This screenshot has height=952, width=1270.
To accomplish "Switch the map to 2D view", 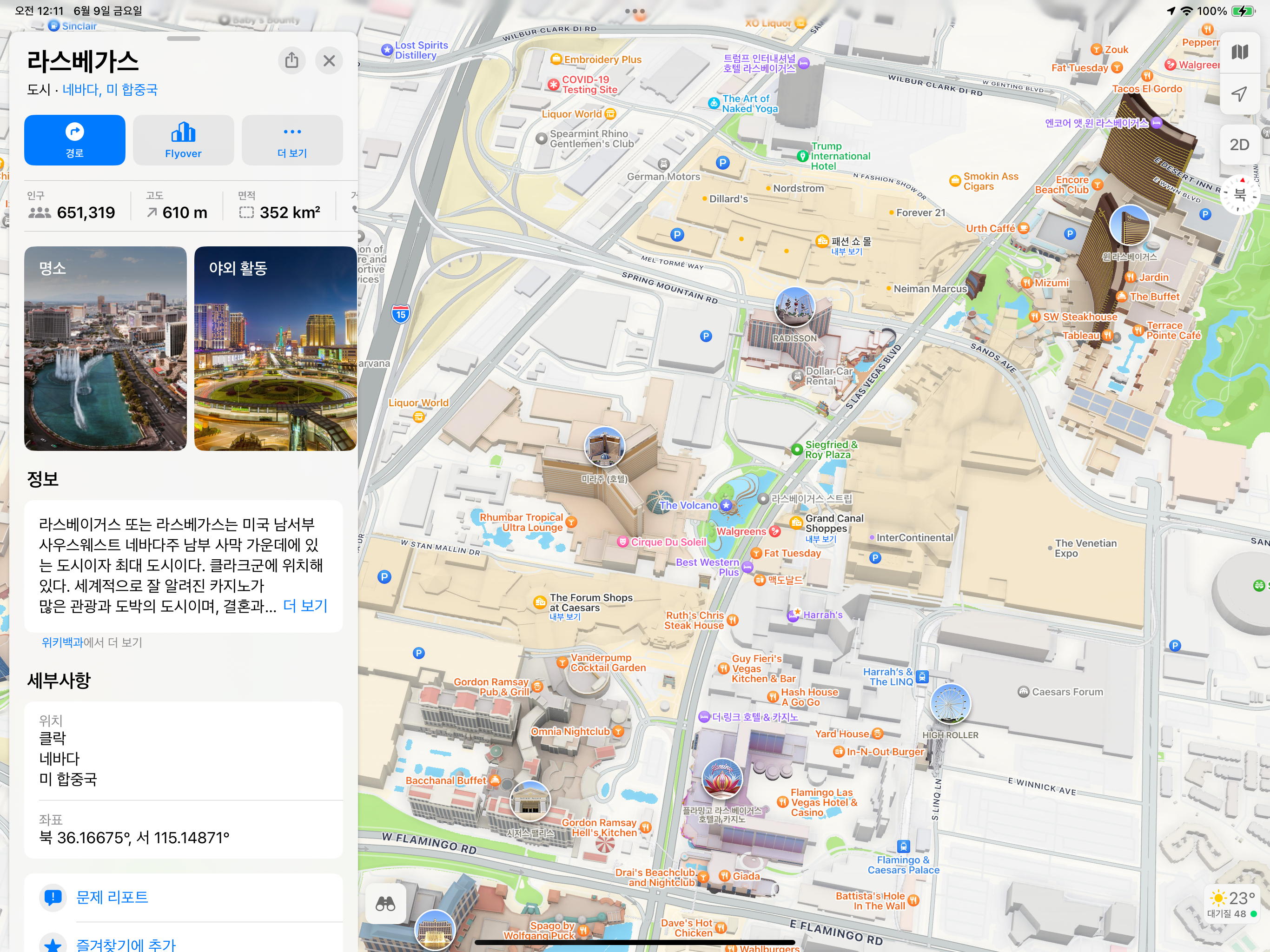I will (x=1240, y=145).
